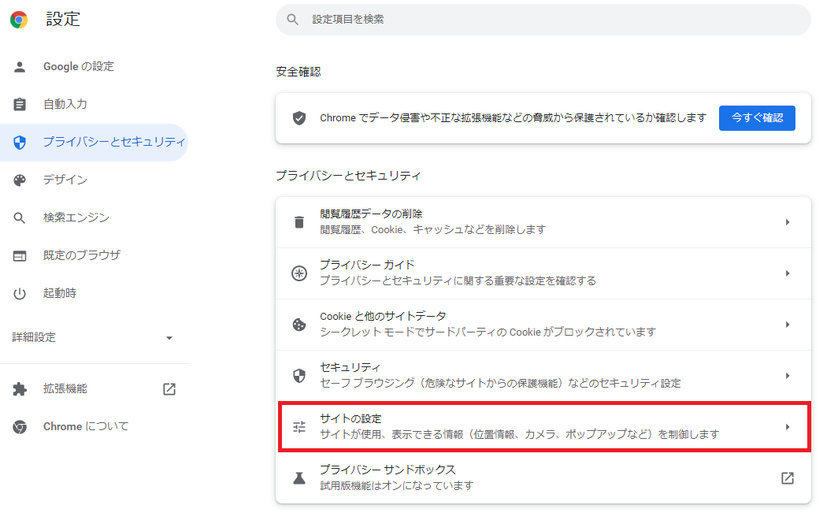The width and height of the screenshot is (838, 520).
Task: Click the palette icon for デザイン
Action: (x=19, y=180)
